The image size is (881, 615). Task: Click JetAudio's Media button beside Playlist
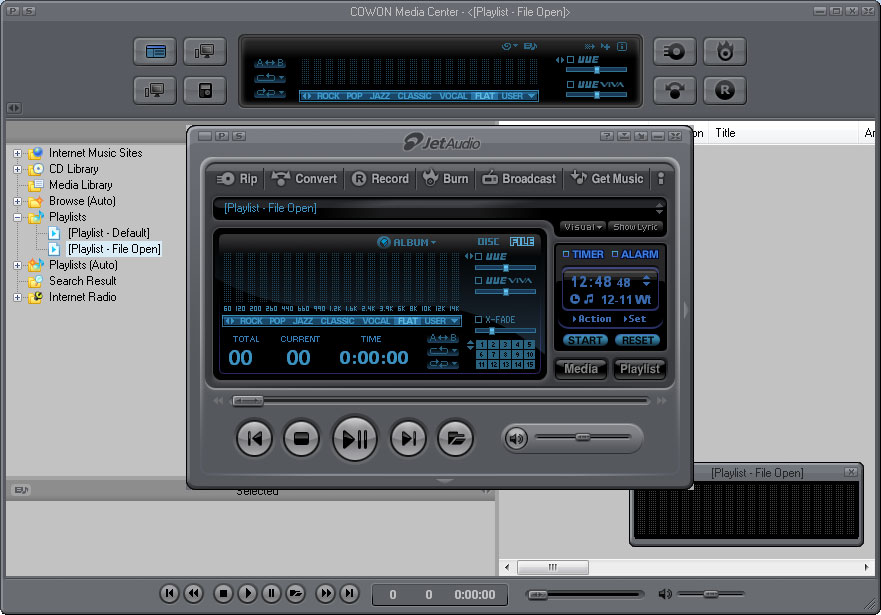pyautogui.click(x=581, y=368)
